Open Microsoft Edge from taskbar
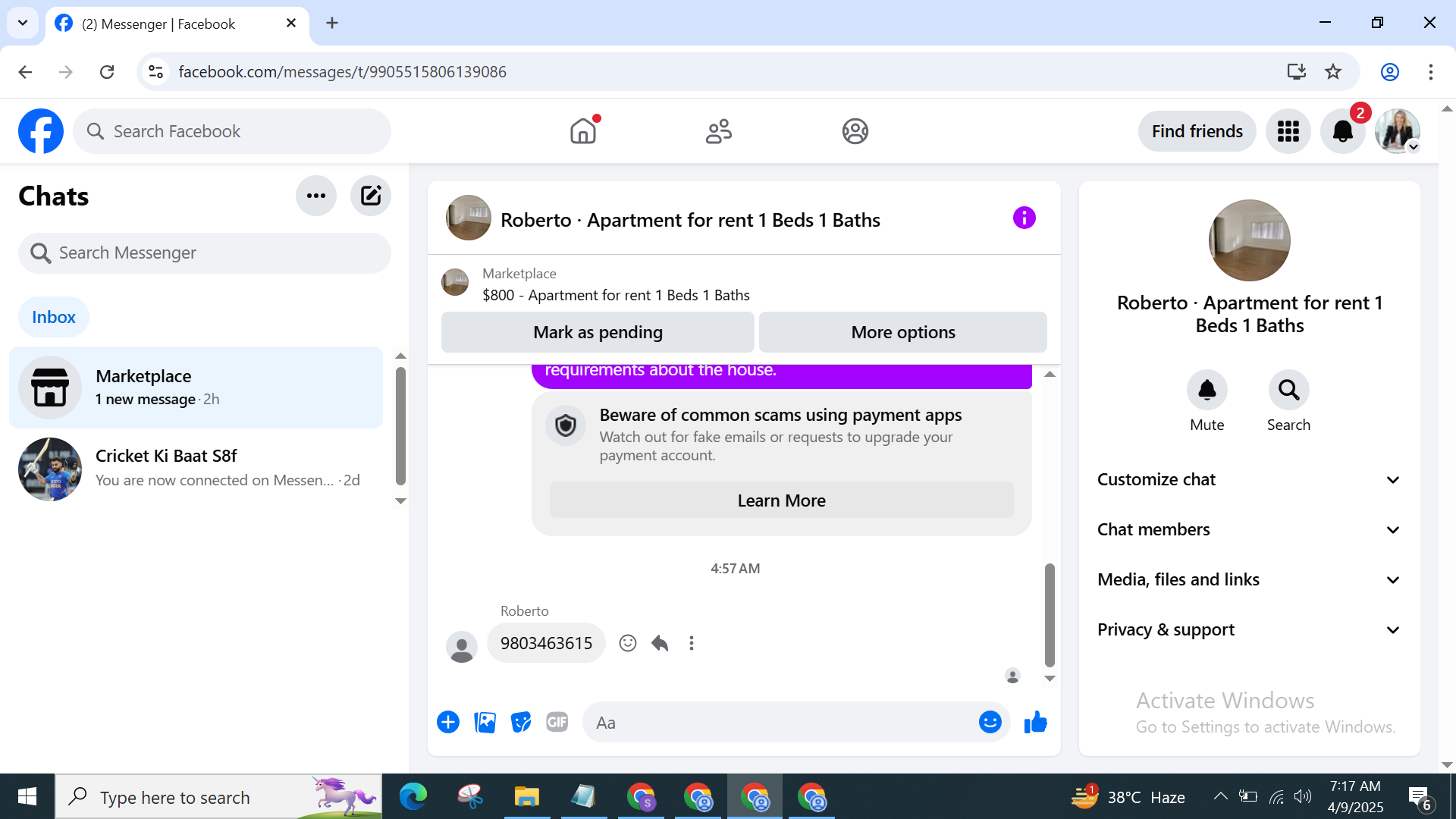The width and height of the screenshot is (1456, 819). (x=413, y=796)
